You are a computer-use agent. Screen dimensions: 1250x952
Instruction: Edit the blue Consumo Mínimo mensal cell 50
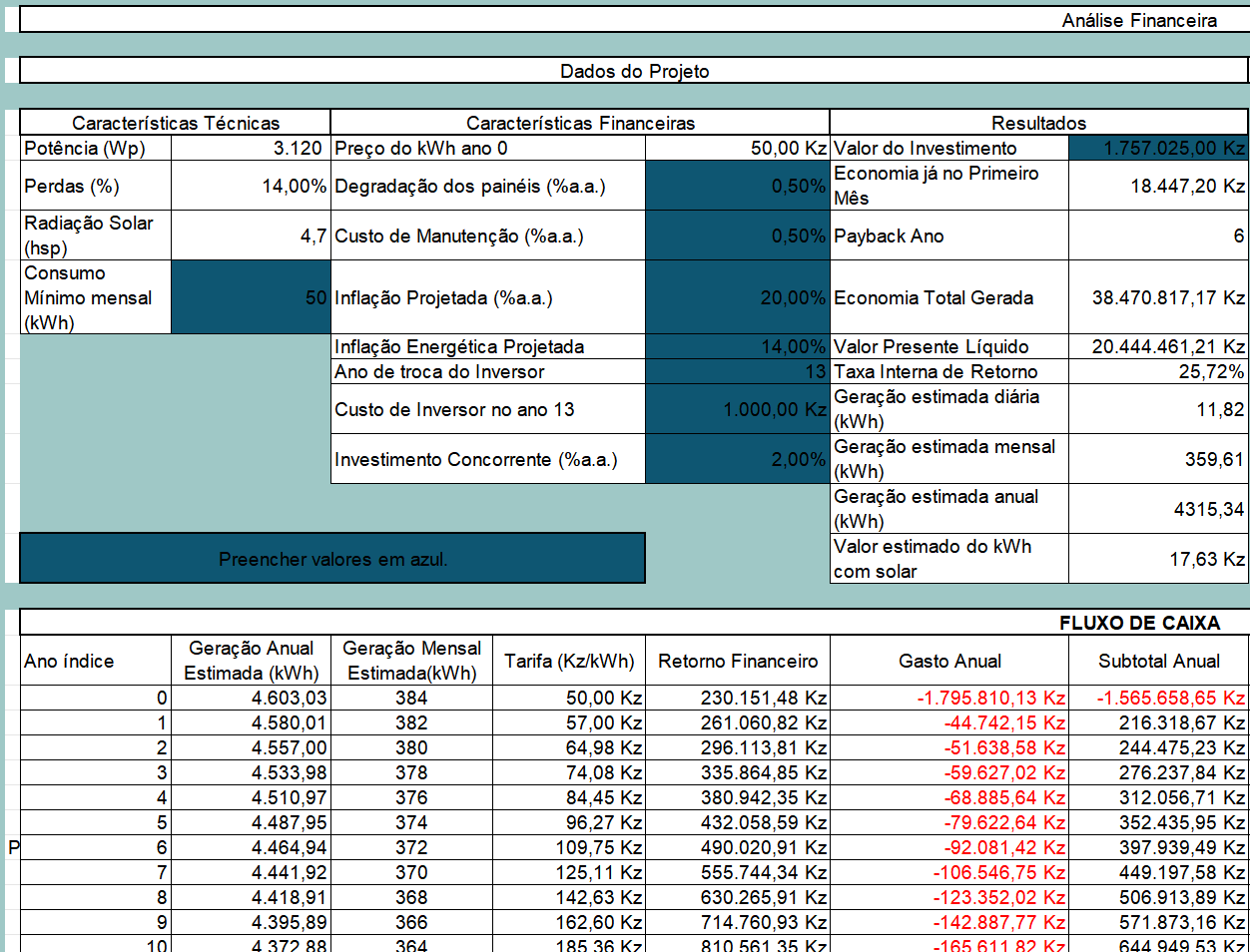tap(251, 297)
